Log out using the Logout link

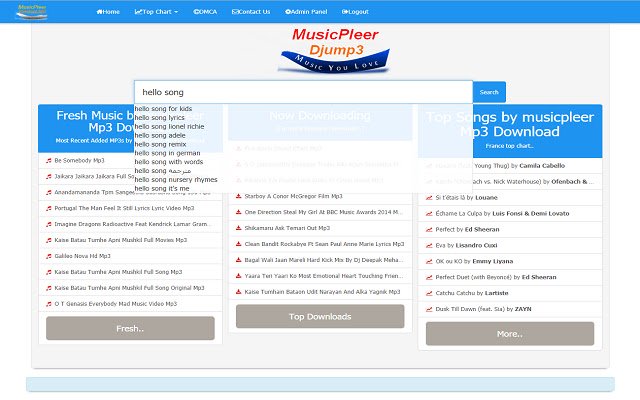click(x=355, y=12)
